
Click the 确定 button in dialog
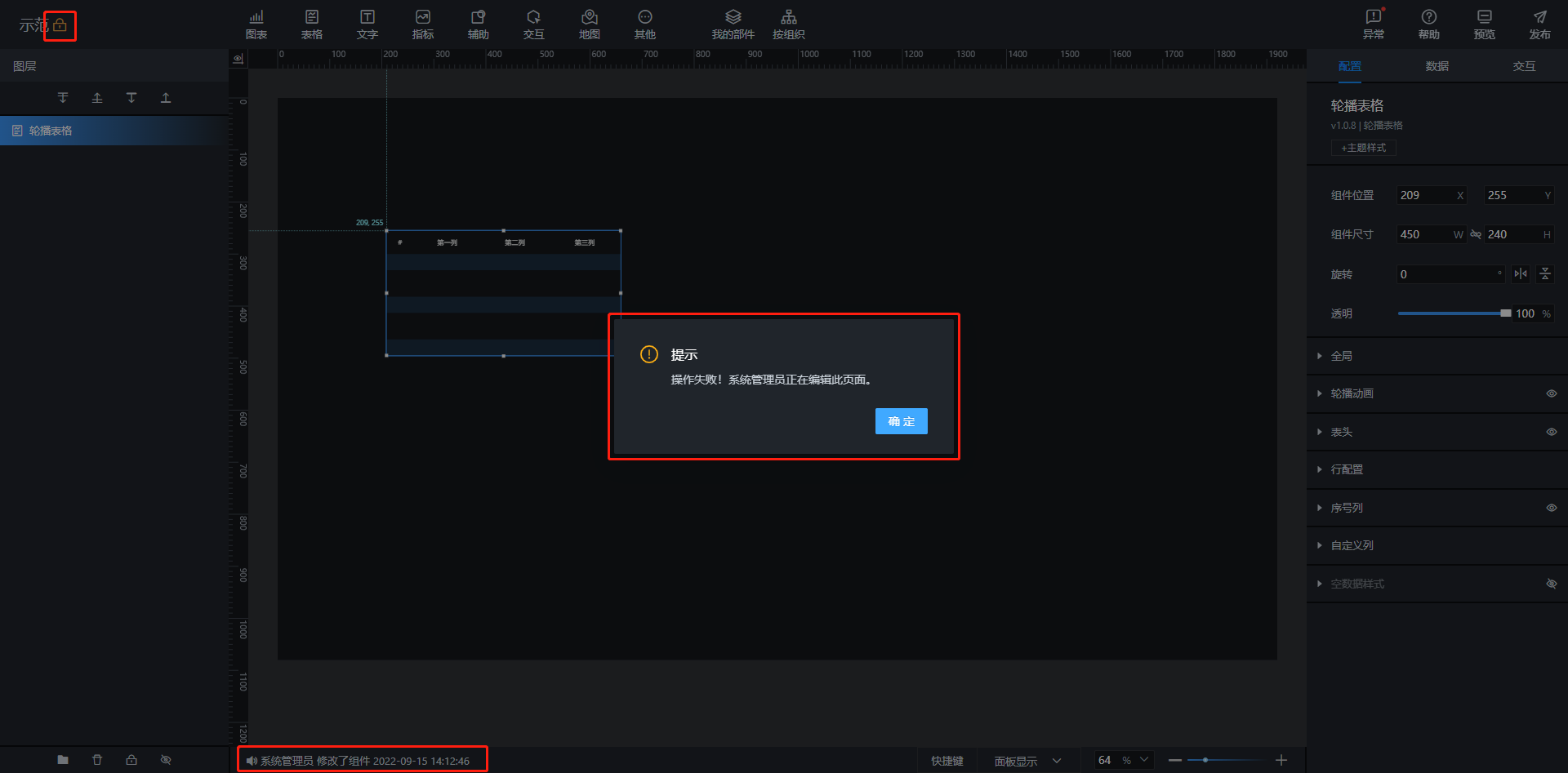901,421
